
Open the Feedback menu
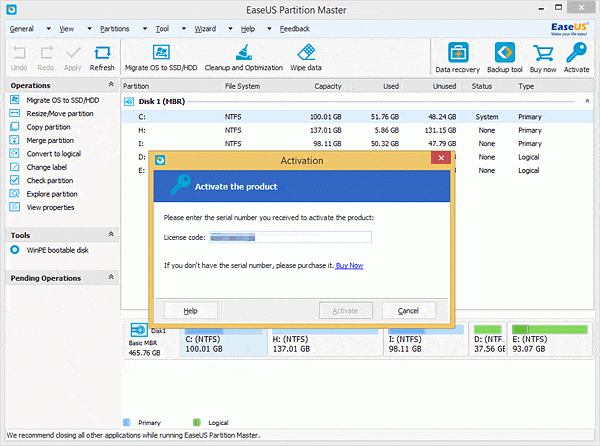[x=295, y=29]
